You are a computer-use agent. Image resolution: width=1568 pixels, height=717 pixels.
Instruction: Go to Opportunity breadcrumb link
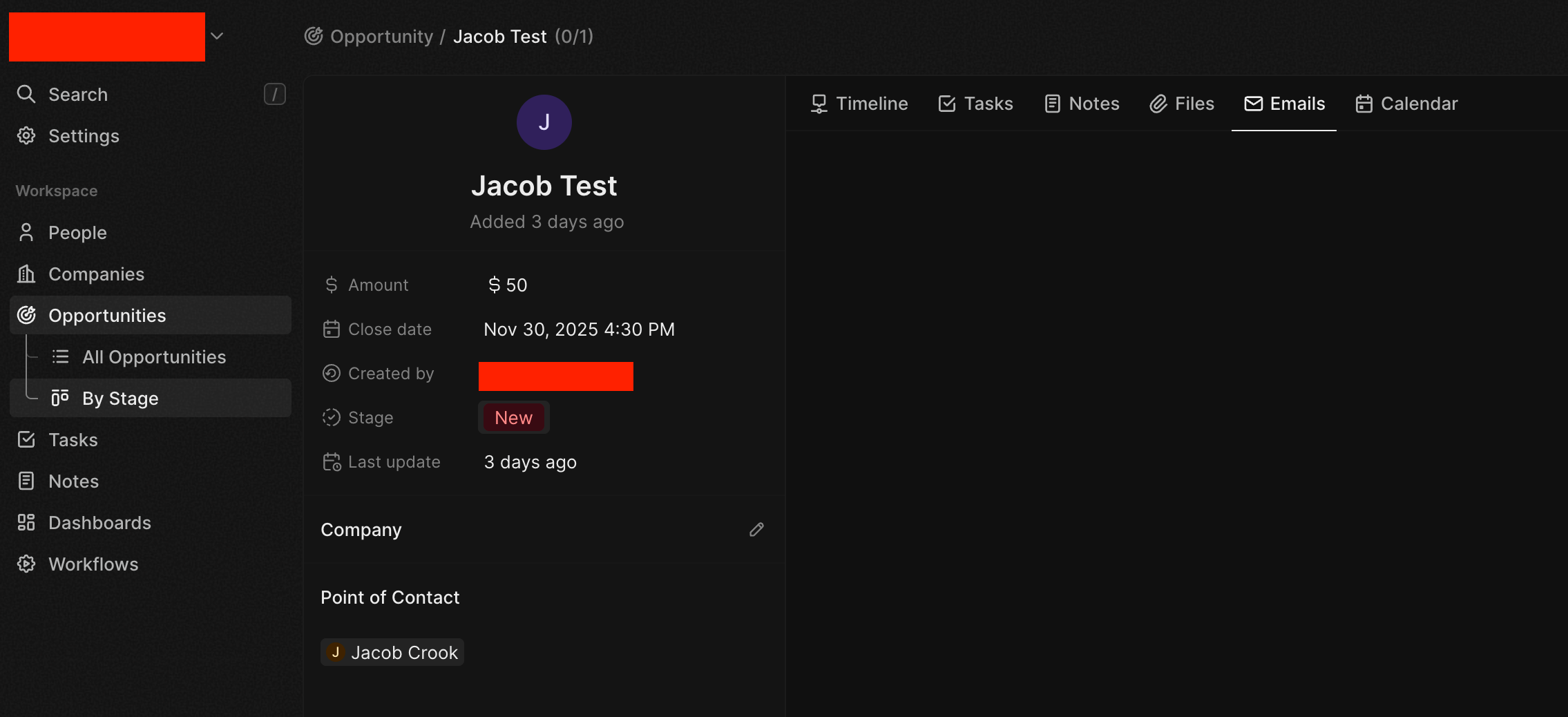click(381, 36)
